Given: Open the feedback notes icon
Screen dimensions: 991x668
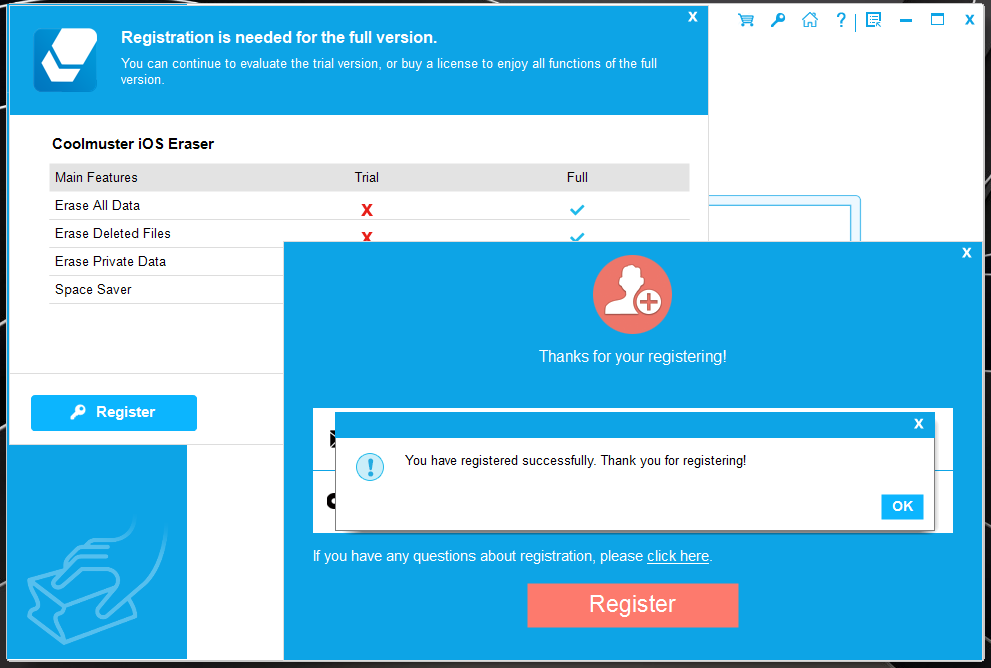Looking at the screenshot, I should tap(873, 20).
